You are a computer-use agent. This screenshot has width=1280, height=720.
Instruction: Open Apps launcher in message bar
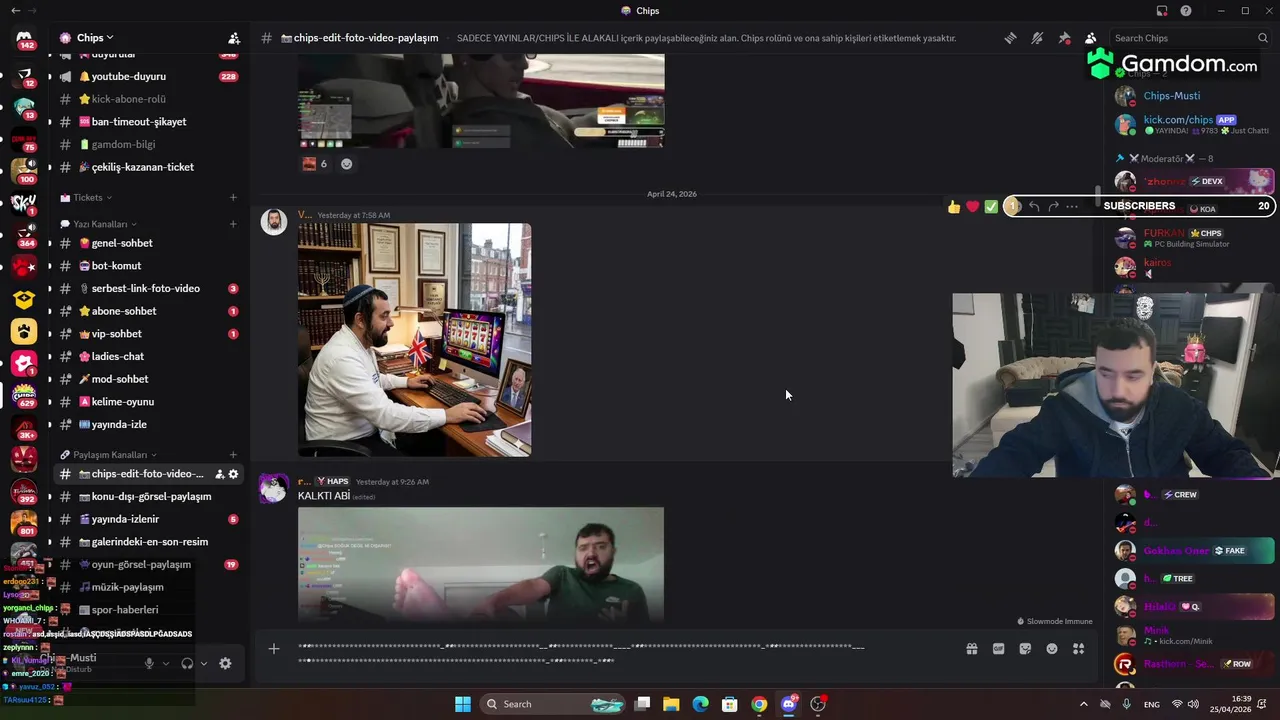pyautogui.click(x=1079, y=649)
